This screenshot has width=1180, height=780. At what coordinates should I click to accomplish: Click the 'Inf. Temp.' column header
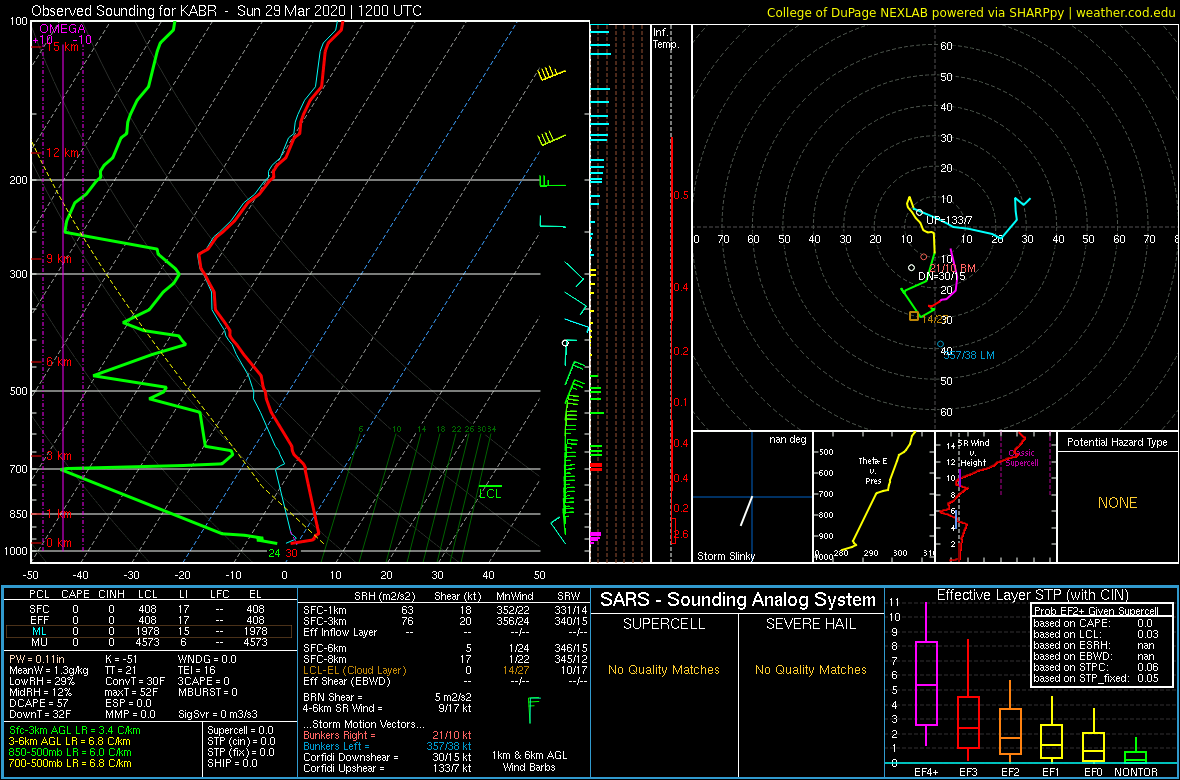666,38
